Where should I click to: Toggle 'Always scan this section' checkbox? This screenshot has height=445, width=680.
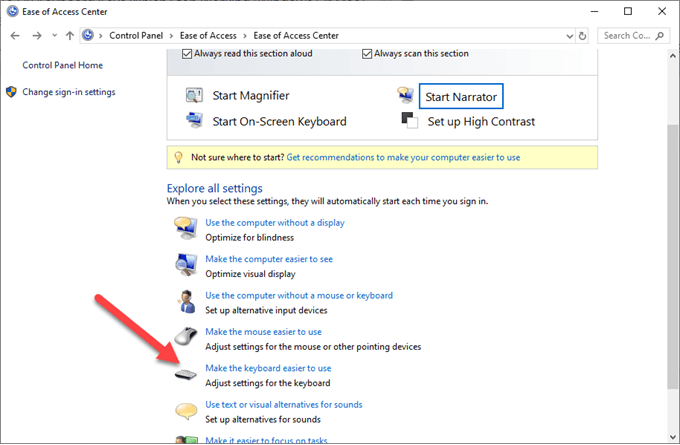coord(365,54)
